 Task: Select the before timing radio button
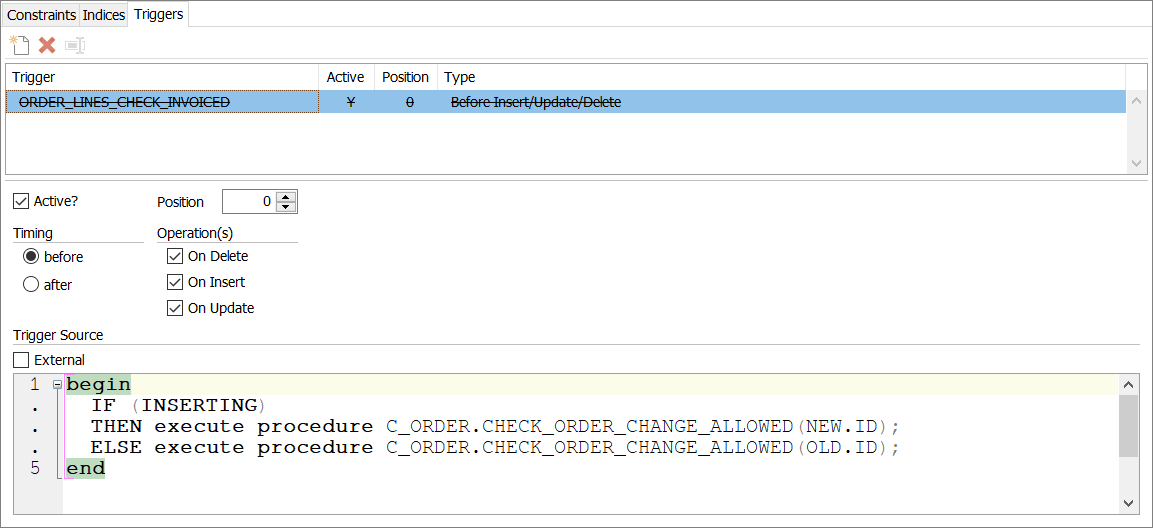click(x=31, y=257)
